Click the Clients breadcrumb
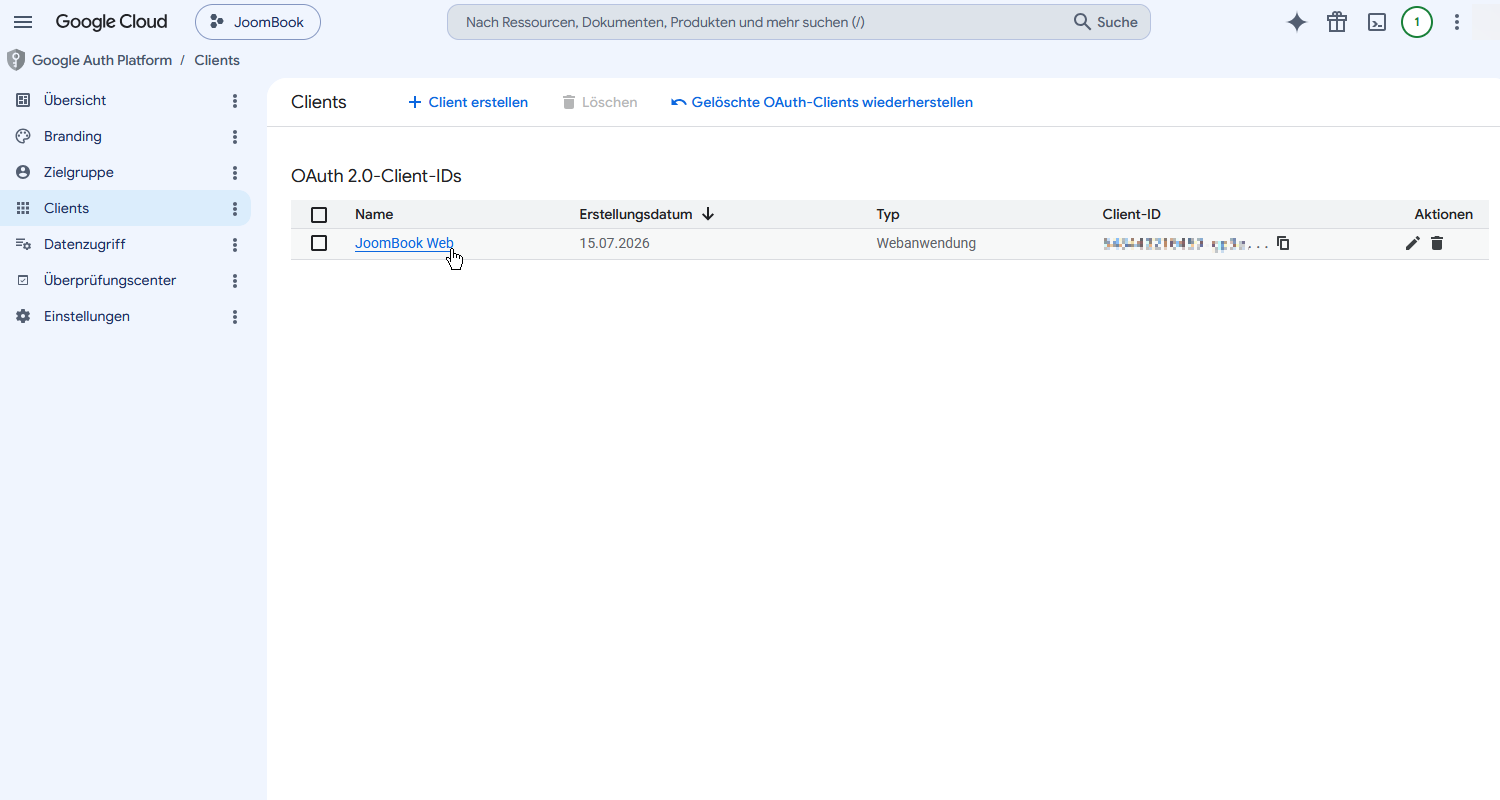 (217, 60)
